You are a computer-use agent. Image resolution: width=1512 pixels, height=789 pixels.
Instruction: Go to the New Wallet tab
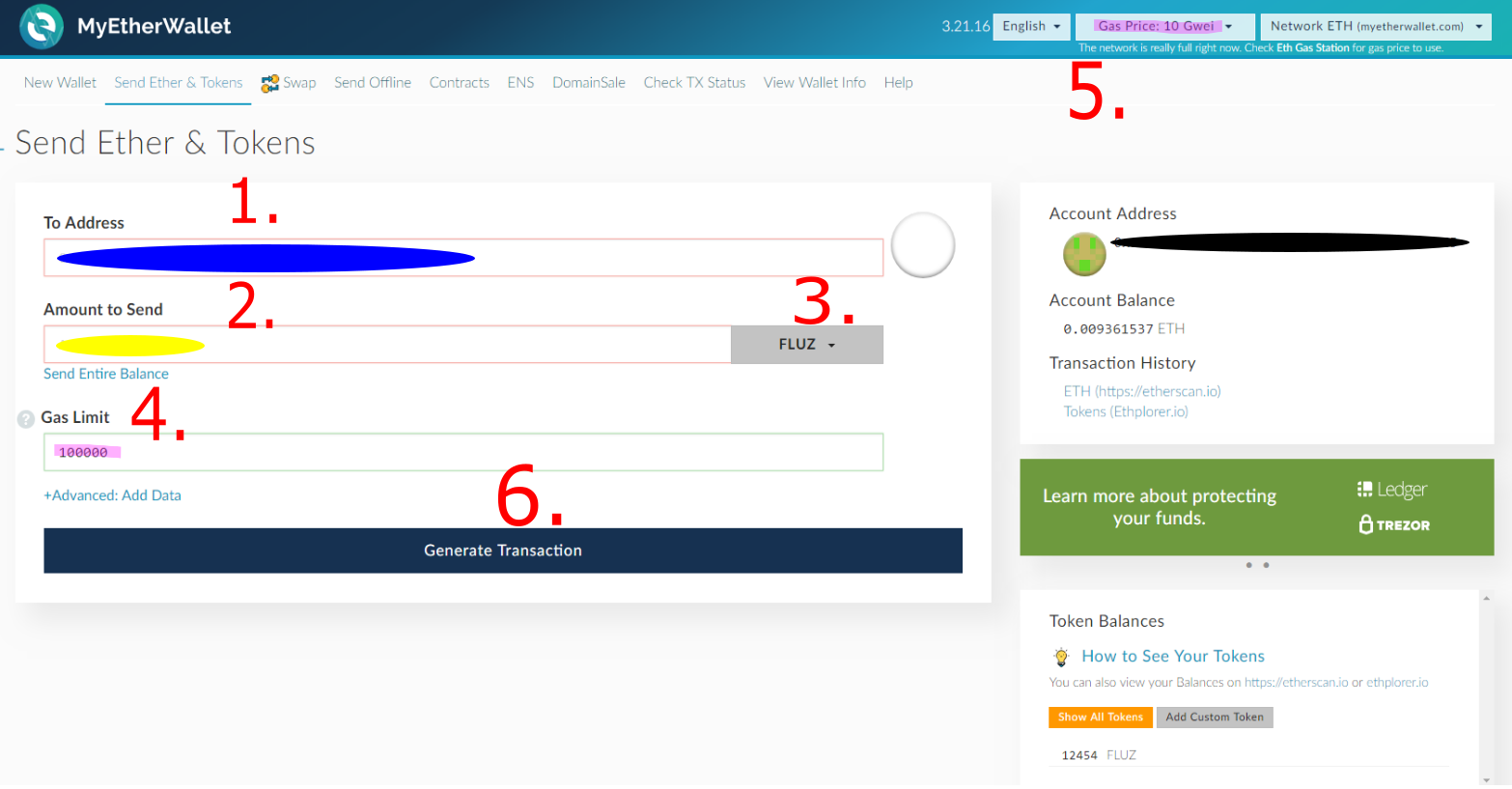60,83
